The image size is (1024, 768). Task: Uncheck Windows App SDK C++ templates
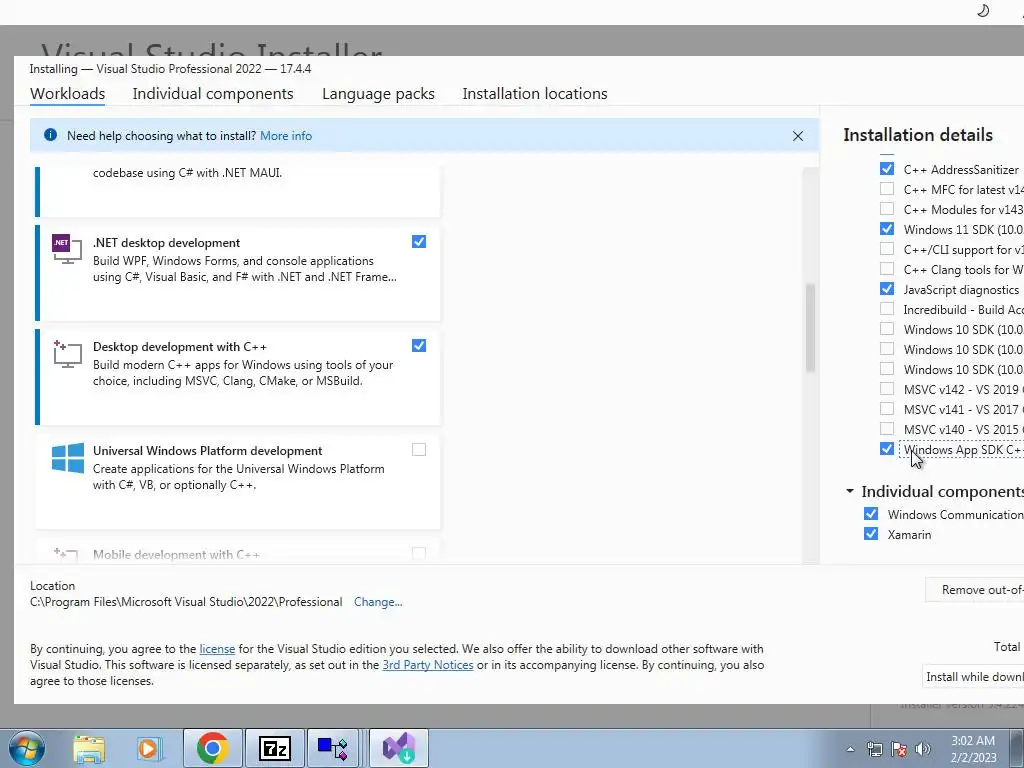pos(887,449)
